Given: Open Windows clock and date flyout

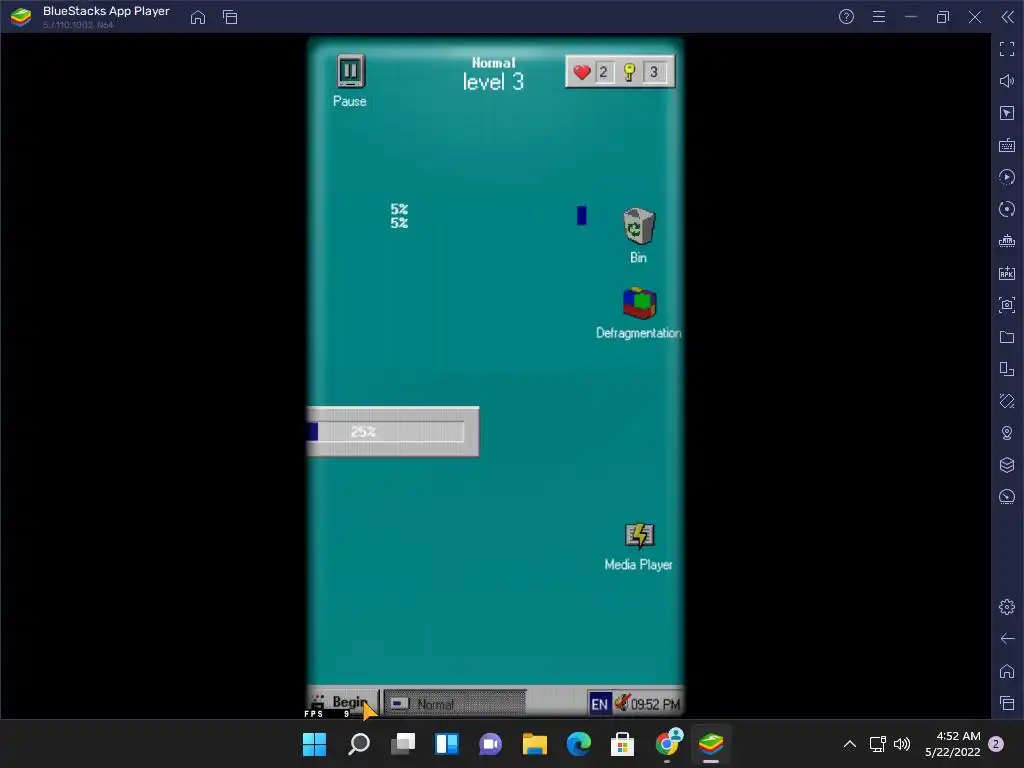Looking at the screenshot, I should click(x=953, y=744).
